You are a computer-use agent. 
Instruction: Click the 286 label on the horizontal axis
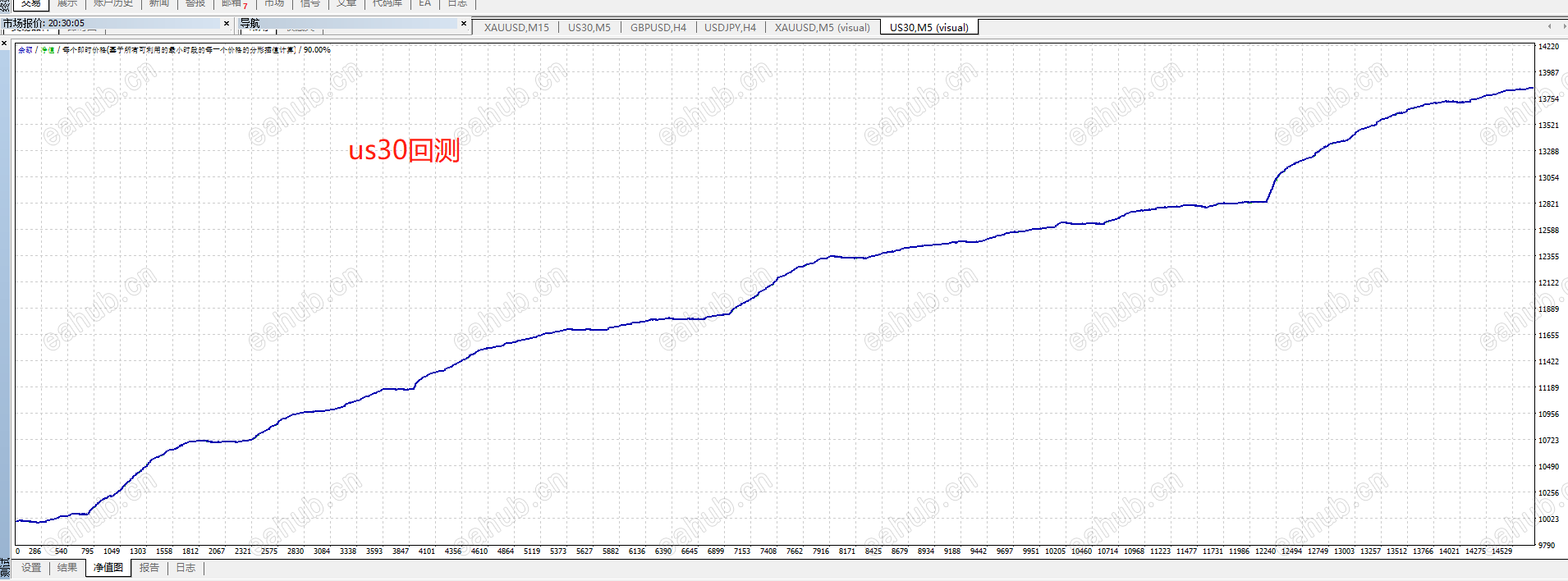tap(34, 551)
